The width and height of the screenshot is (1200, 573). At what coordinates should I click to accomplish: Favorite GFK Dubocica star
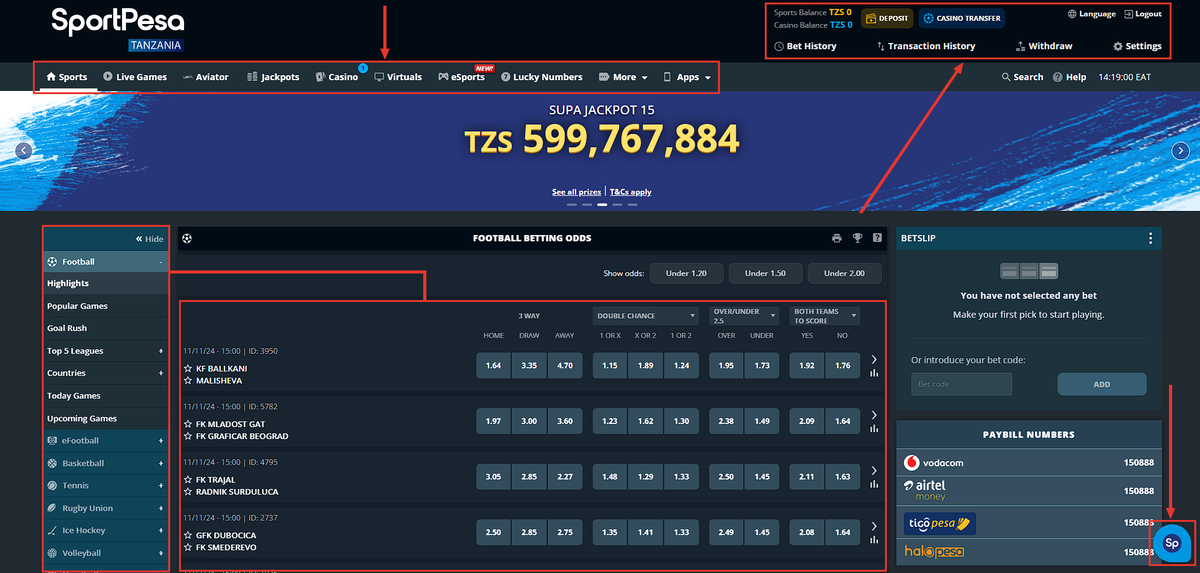188,535
